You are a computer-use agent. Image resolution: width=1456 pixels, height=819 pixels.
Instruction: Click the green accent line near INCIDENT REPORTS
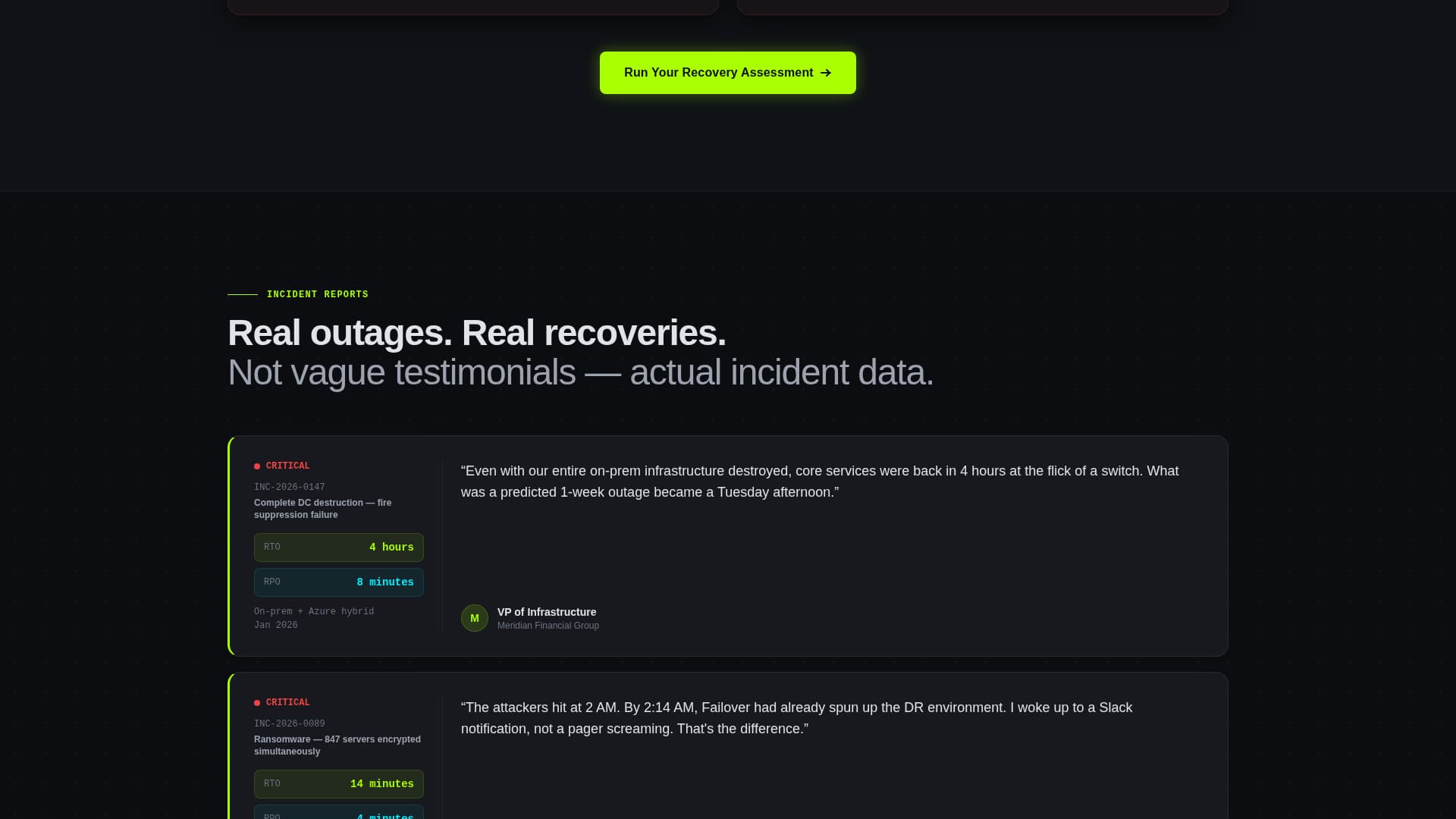pyautogui.click(x=243, y=294)
